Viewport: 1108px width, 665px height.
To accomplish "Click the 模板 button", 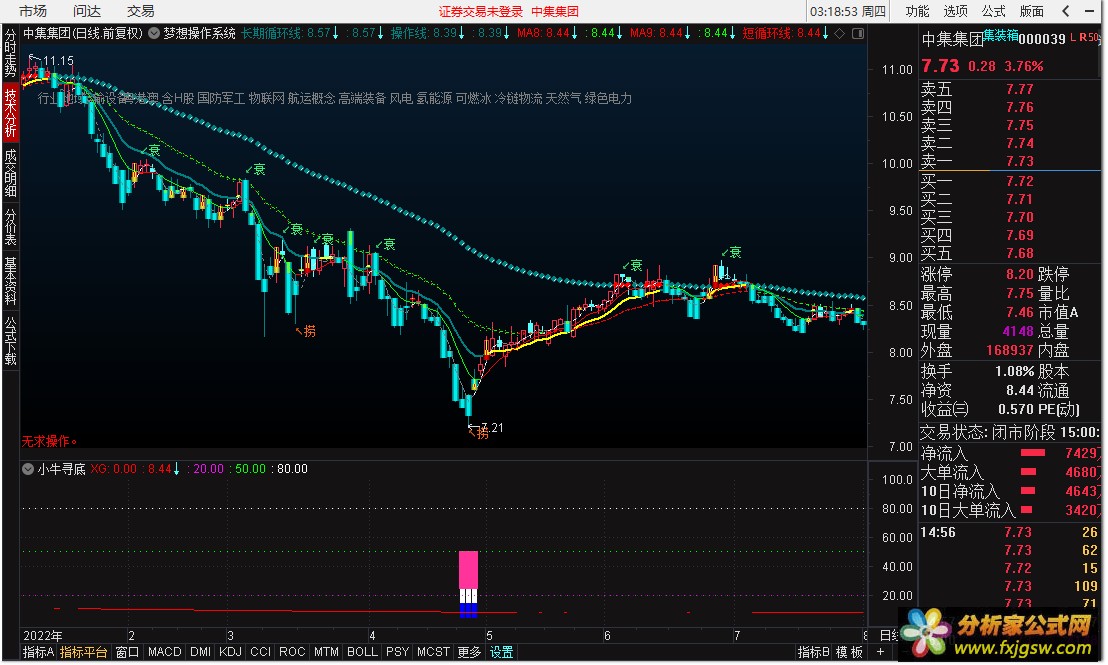I will (x=849, y=652).
